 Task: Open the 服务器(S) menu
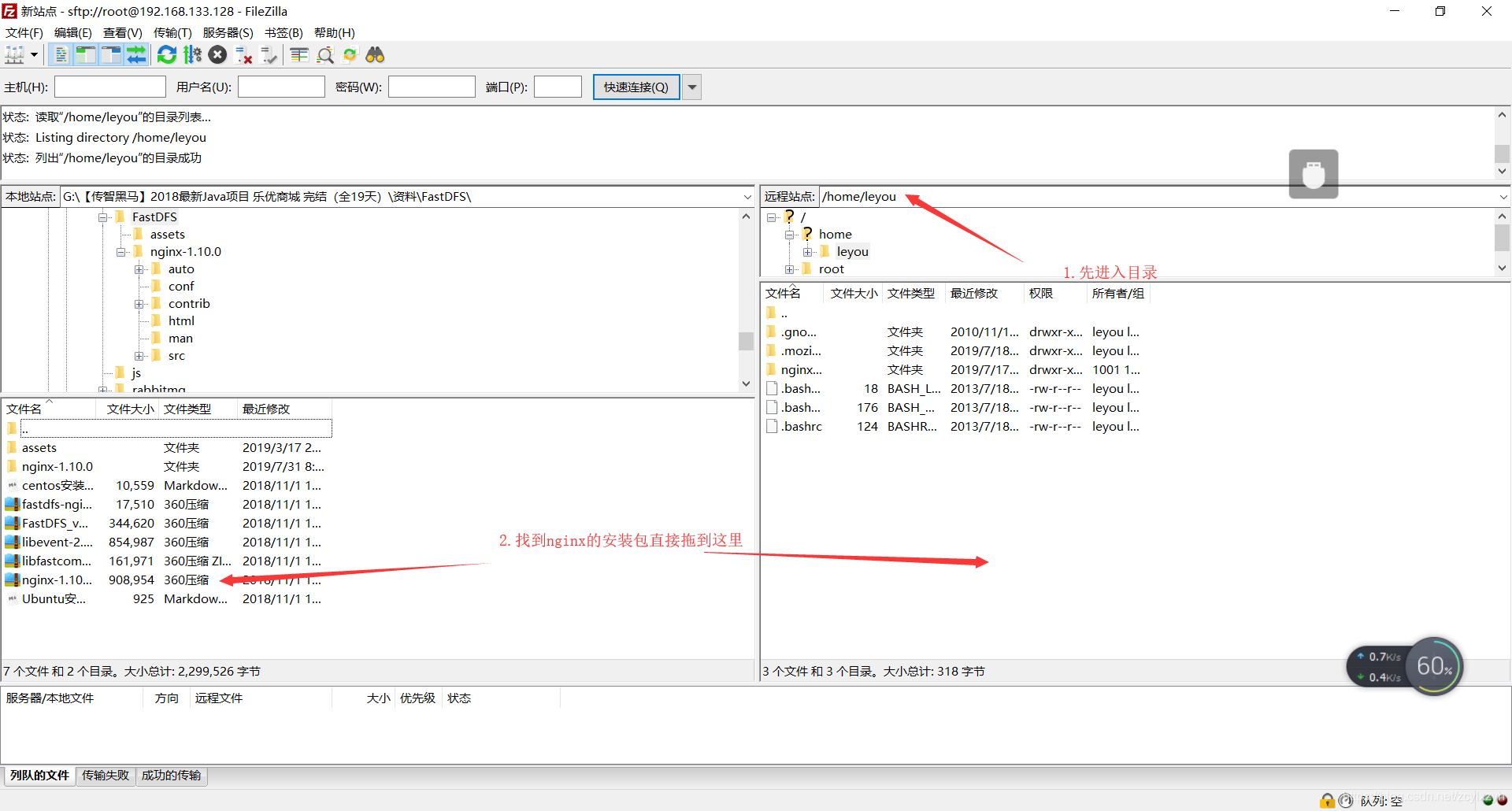(x=228, y=32)
